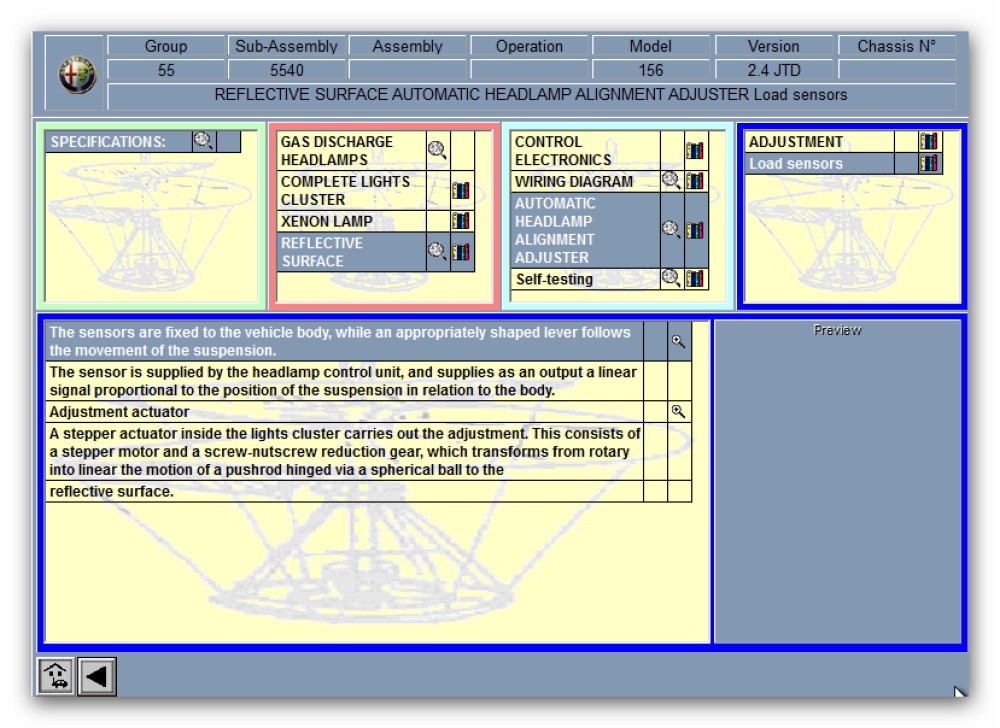The width and height of the screenshot is (1000, 728).
Task: Click the books icon for CONTROL ELECTRONICS
Action: point(695,151)
